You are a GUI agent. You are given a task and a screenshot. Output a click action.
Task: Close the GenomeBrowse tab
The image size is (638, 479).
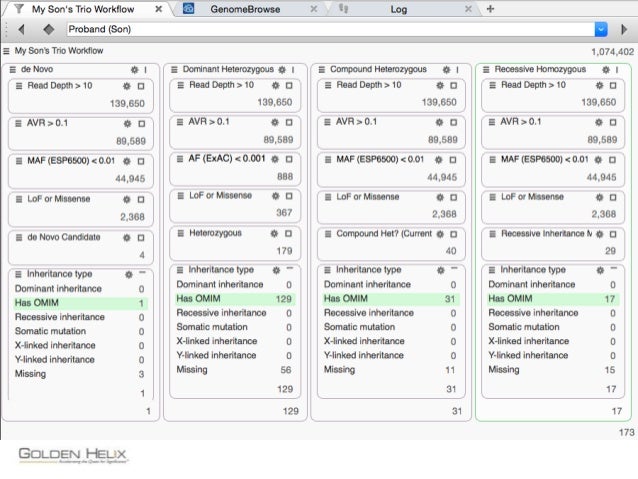pos(314,9)
